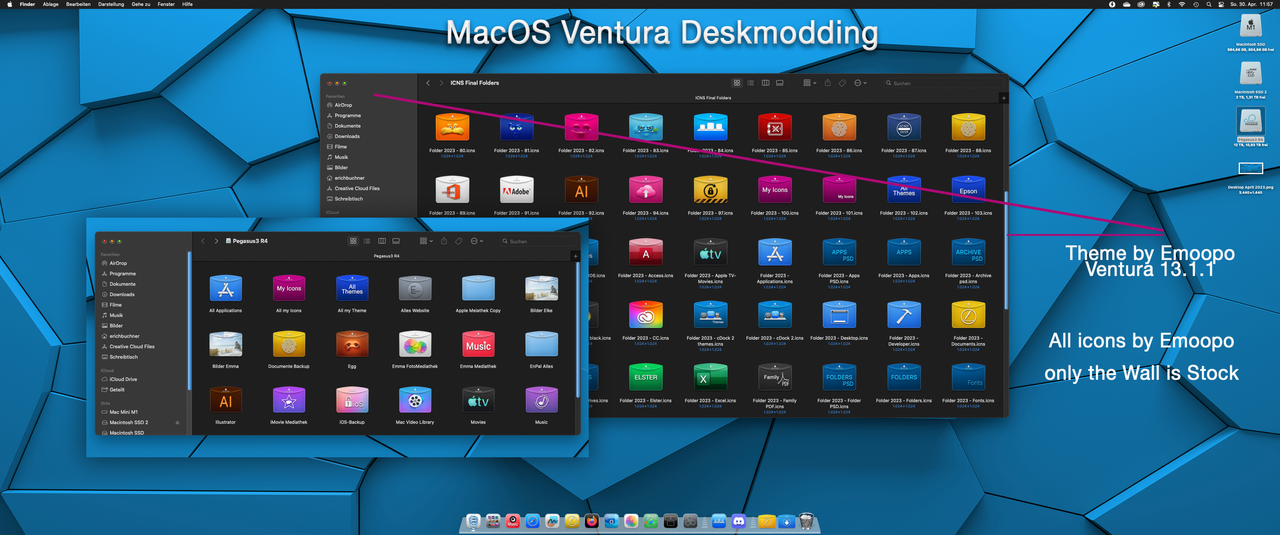Open the All my Theme folder
The width and height of the screenshot is (1280, 535).
point(352,288)
